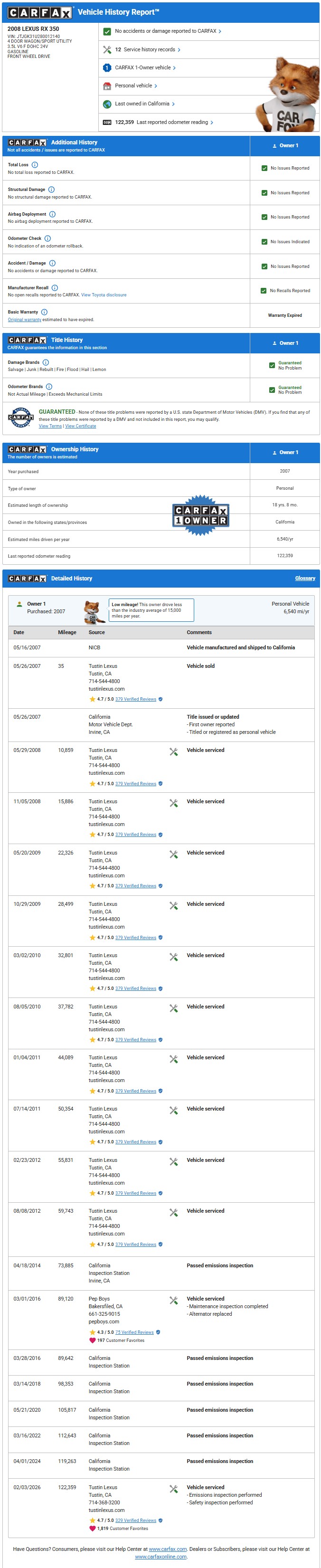Open the Glossary link

point(304,578)
